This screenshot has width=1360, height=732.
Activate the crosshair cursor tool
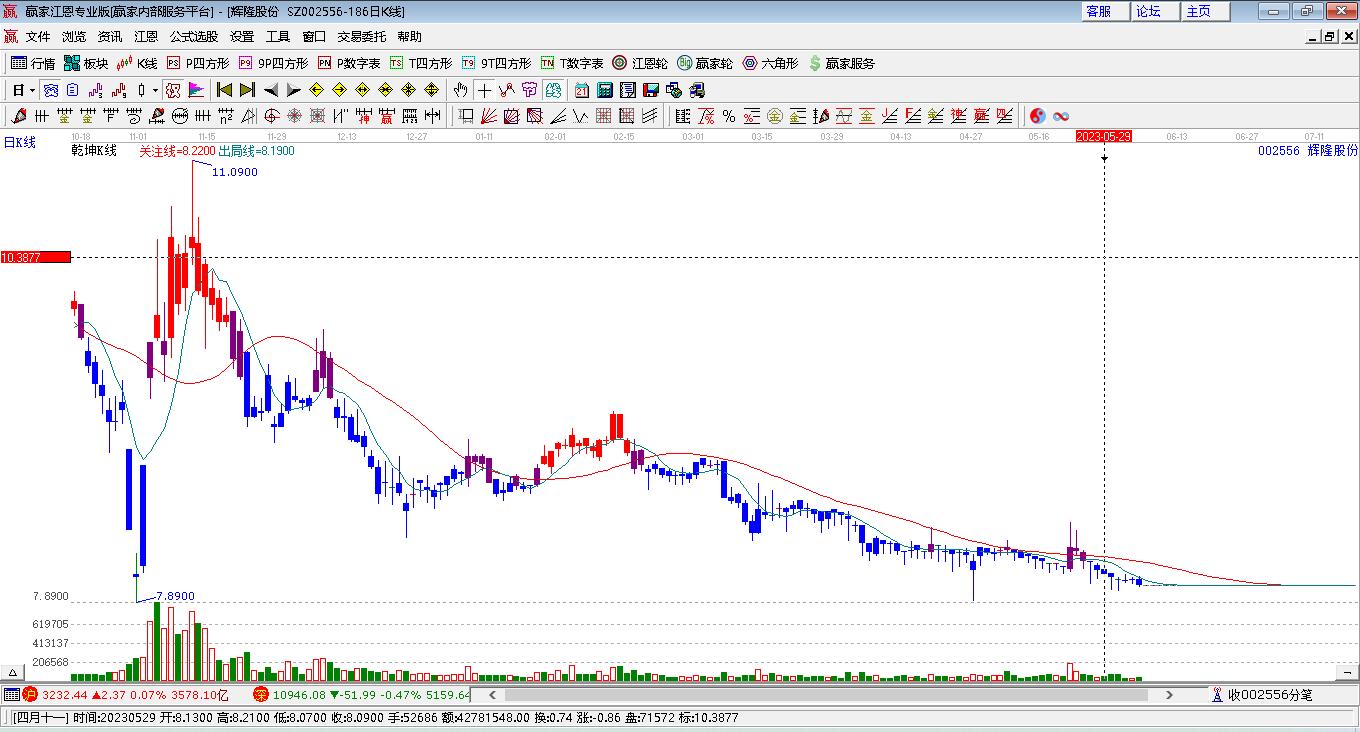pos(484,90)
